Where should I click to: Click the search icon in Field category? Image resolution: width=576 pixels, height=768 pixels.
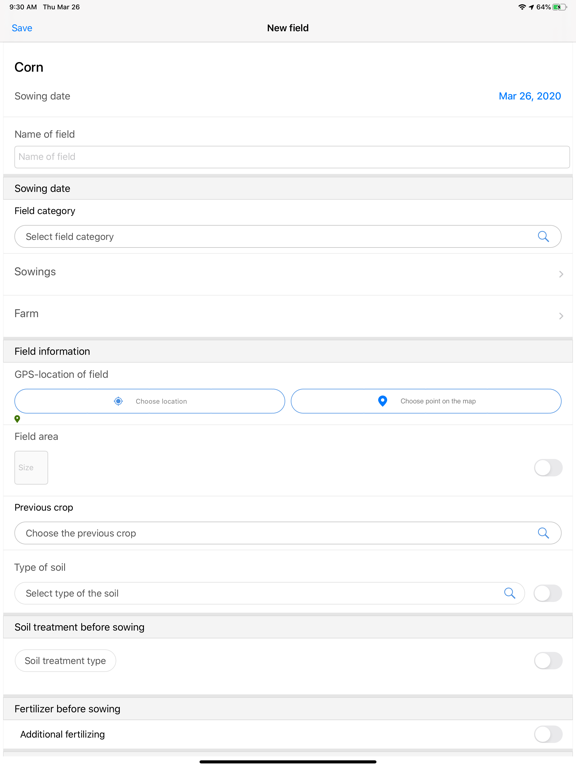[x=543, y=237]
